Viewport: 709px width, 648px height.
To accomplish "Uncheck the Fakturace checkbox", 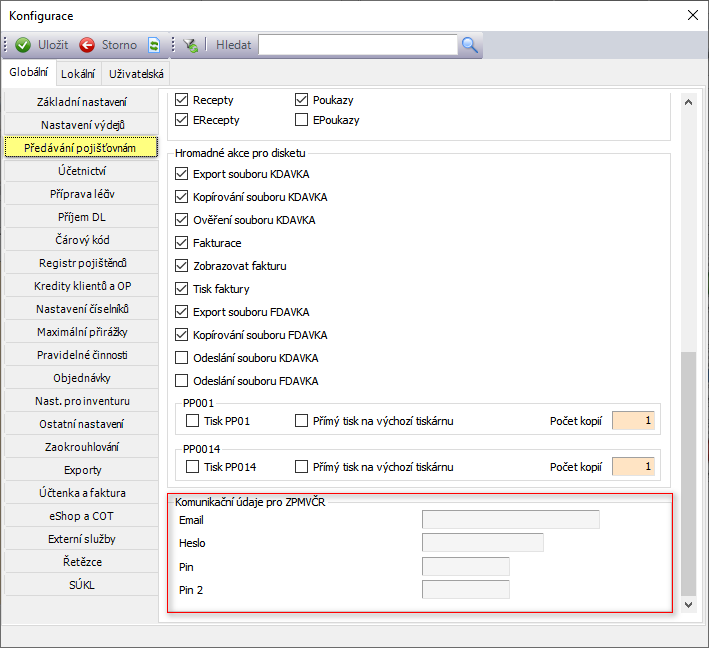I will point(182,243).
